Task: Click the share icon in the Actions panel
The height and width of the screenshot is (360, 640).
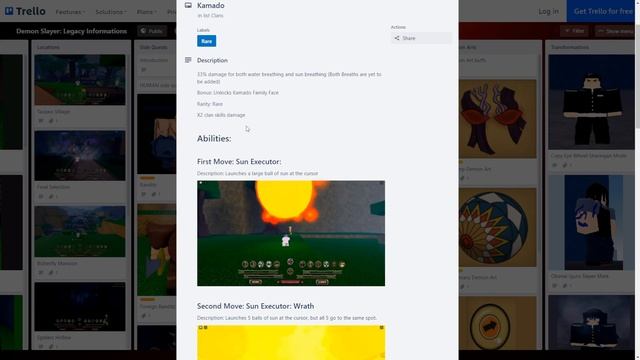Action: pos(397,38)
